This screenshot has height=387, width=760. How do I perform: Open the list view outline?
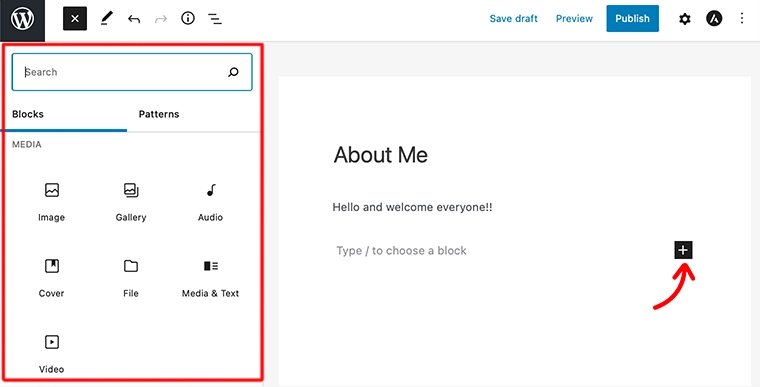click(215, 19)
